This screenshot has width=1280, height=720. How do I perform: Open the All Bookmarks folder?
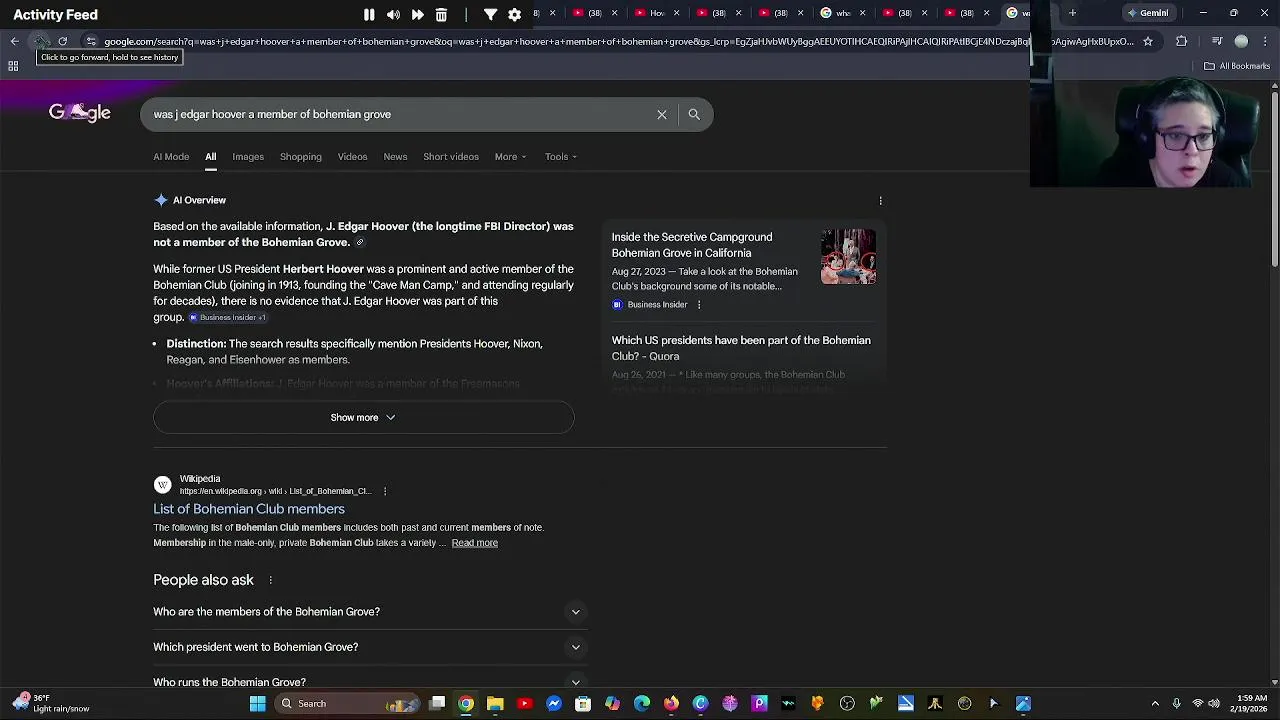tap(1237, 66)
